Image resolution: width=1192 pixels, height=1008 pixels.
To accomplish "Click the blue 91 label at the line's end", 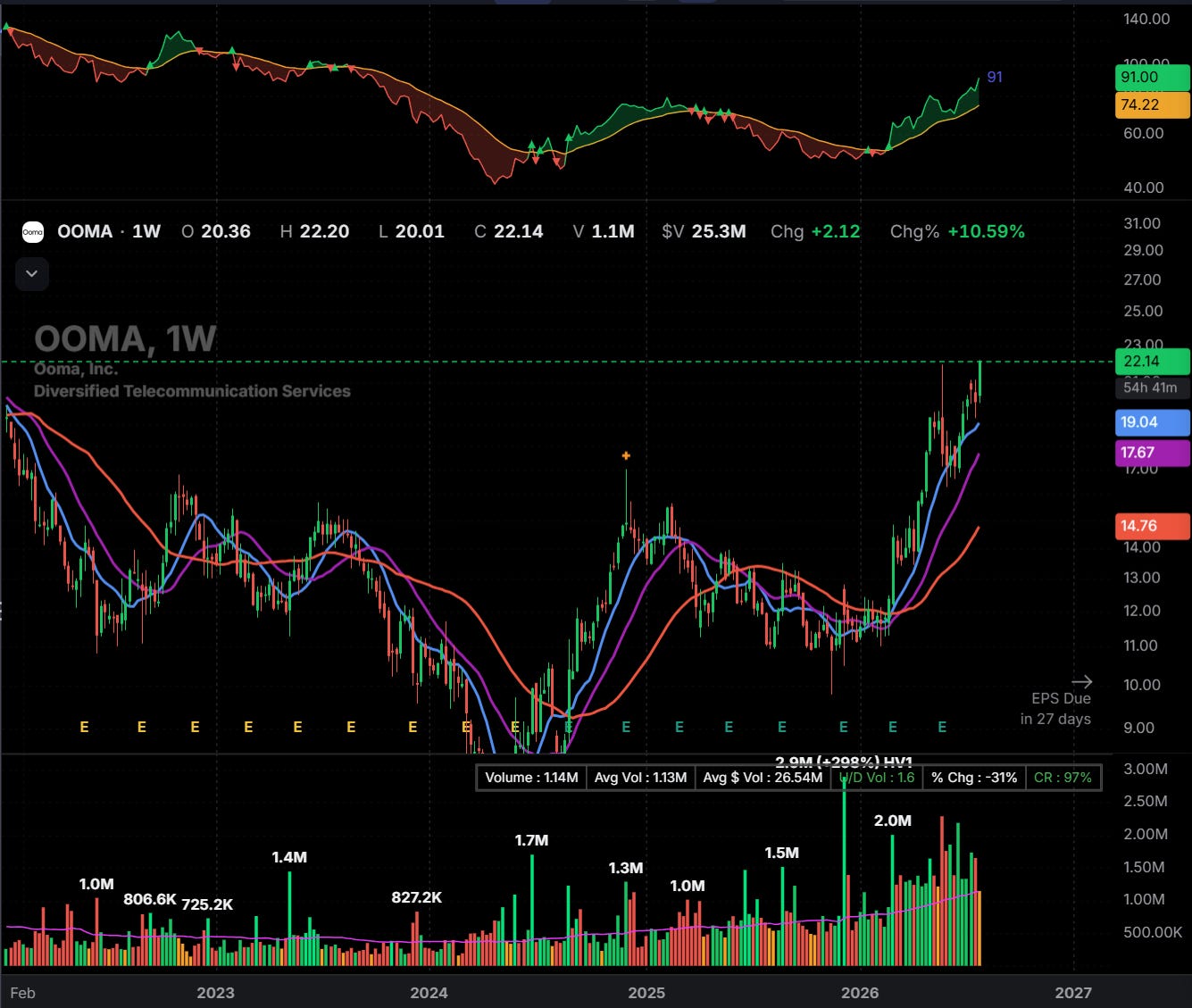I will (x=995, y=78).
